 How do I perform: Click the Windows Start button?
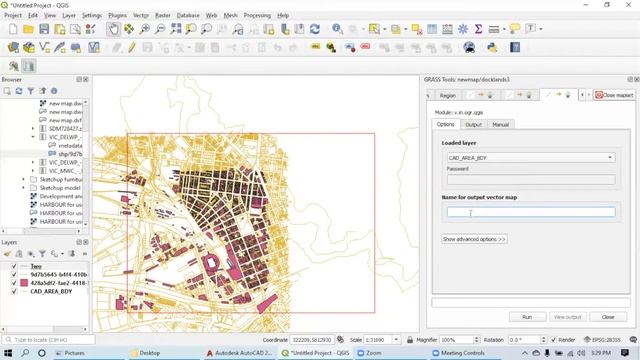pos(8,353)
